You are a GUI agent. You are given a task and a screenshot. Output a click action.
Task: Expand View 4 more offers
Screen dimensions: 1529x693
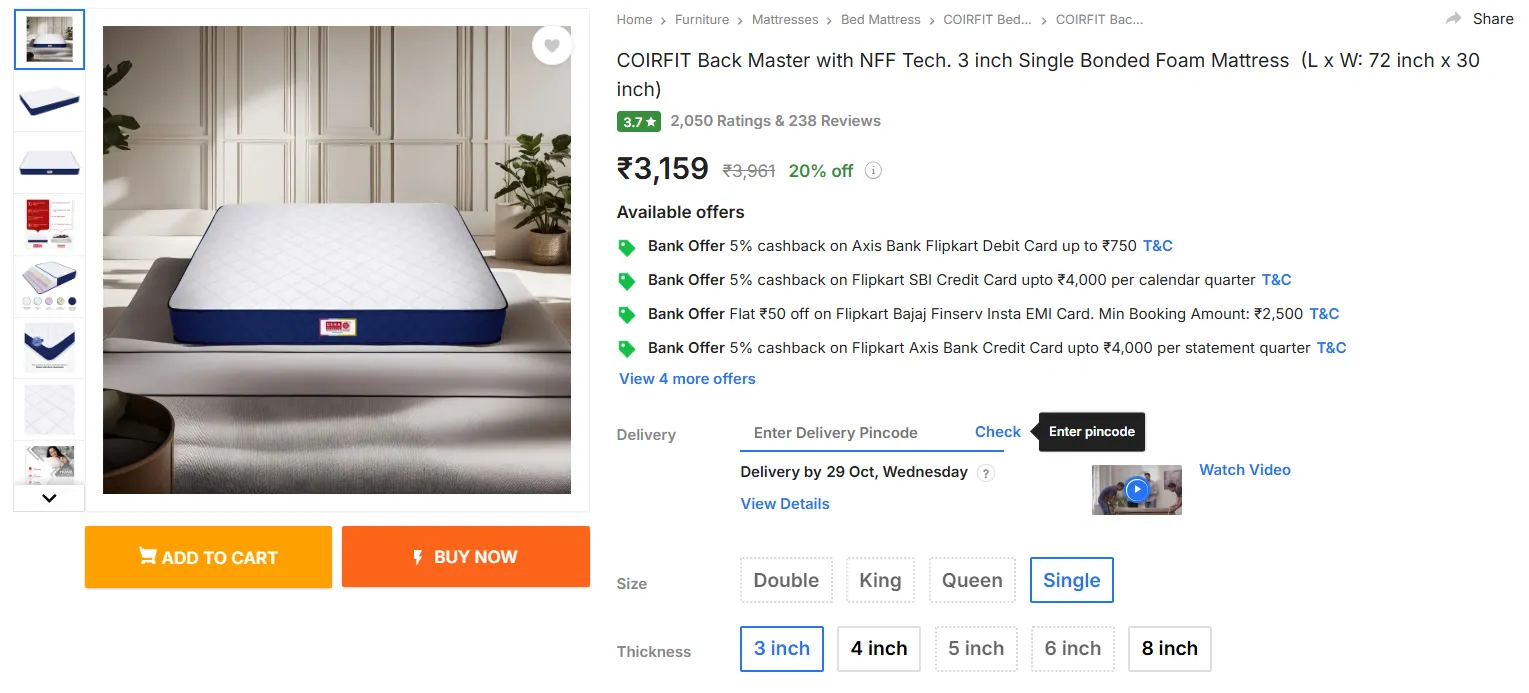pos(687,379)
